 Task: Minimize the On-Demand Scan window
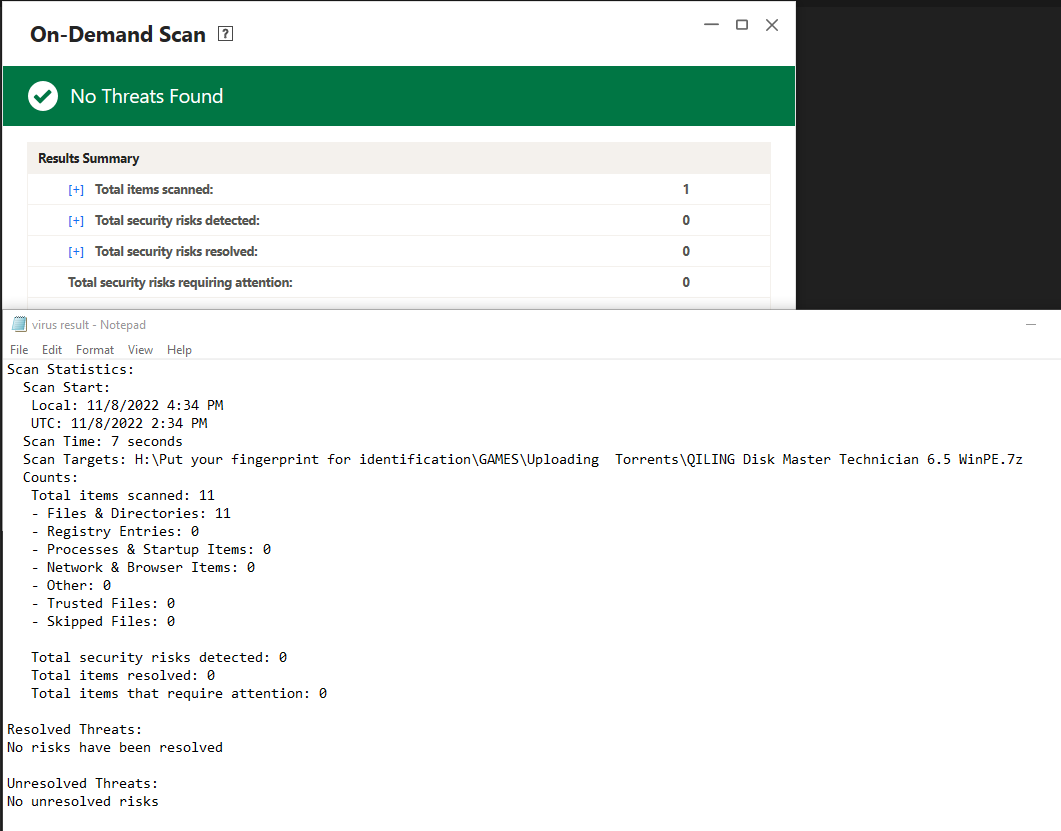tap(712, 25)
